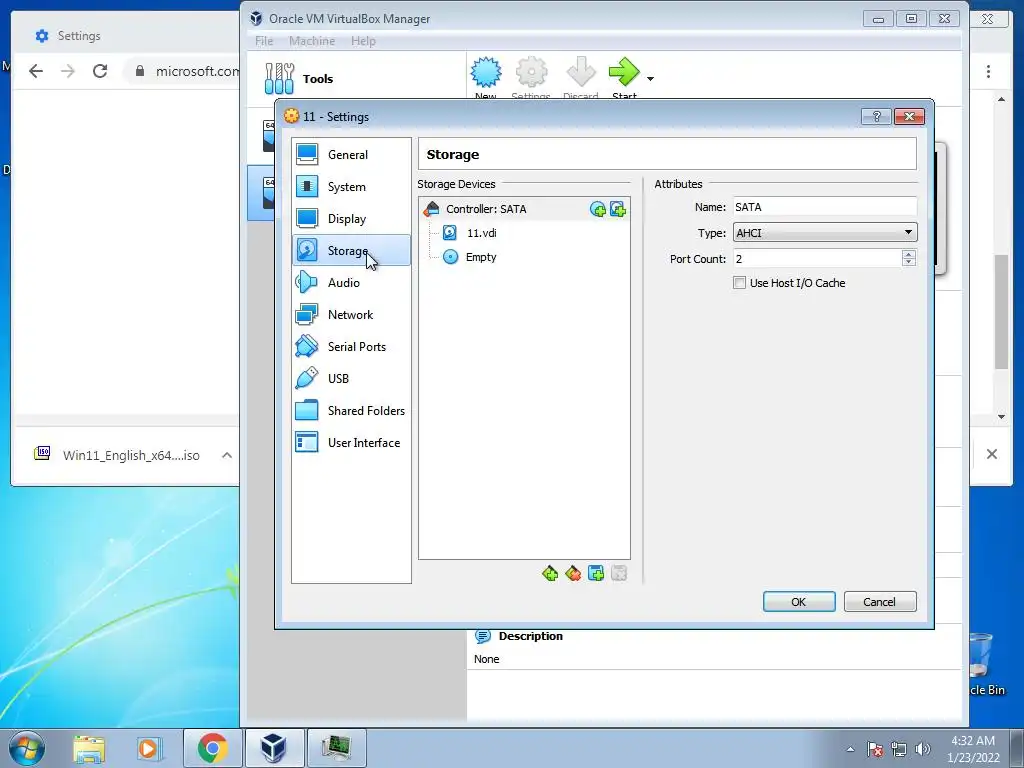Click Cancel in the Settings dialog
Screen dimensions: 1024x768
(x=880, y=601)
